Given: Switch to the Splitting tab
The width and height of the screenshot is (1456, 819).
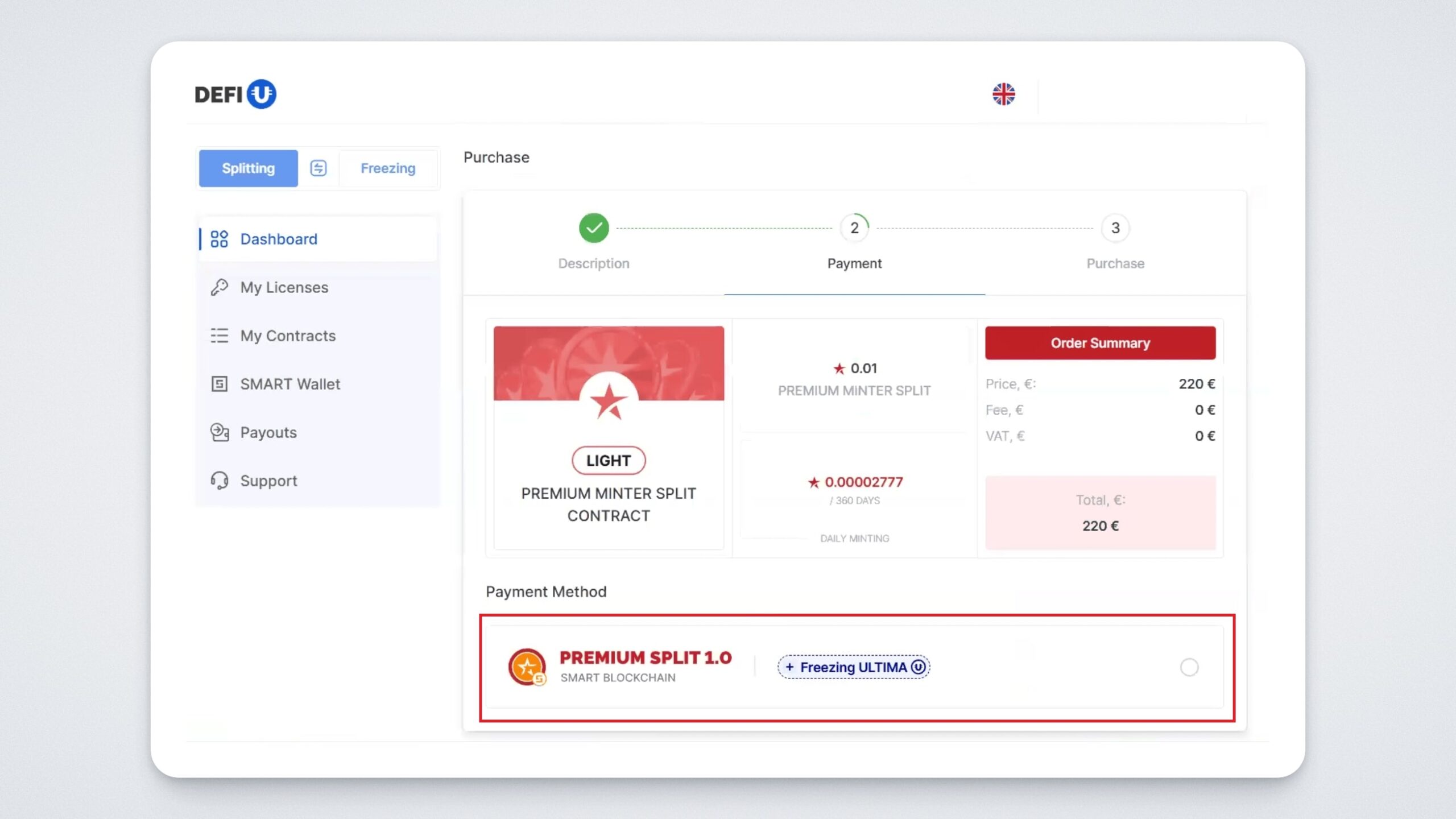Looking at the screenshot, I should (x=248, y=168).
